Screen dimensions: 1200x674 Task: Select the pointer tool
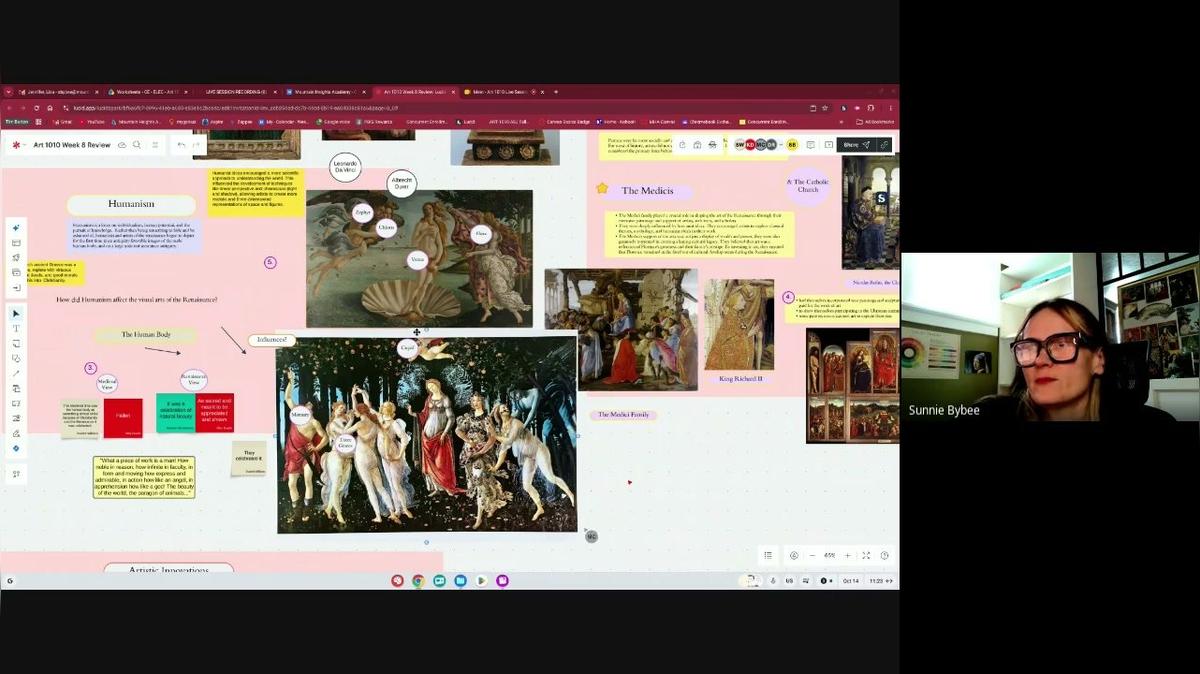(16, 313)
